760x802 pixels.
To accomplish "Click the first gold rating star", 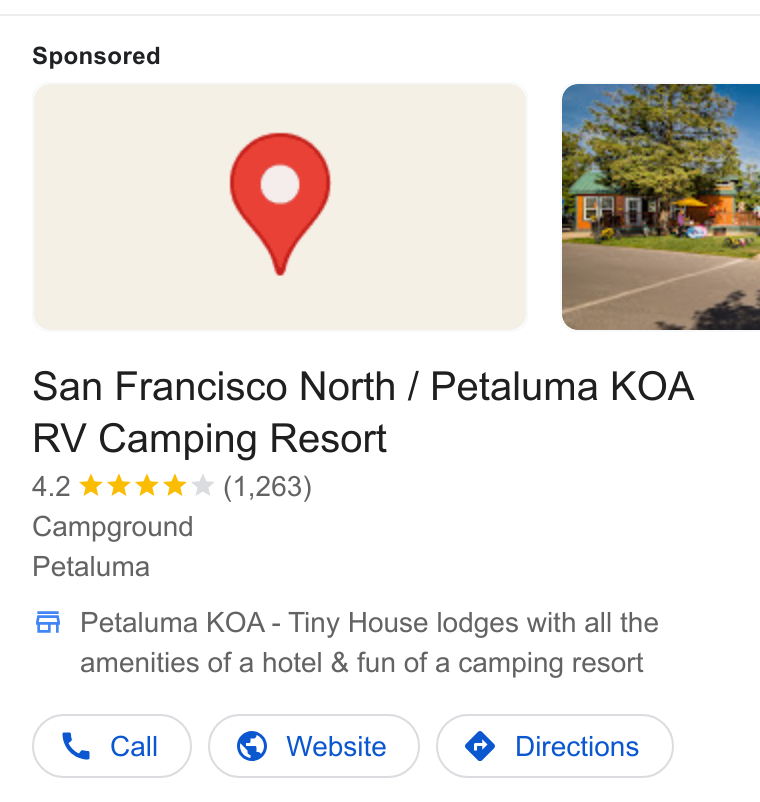I will point(91,485).
